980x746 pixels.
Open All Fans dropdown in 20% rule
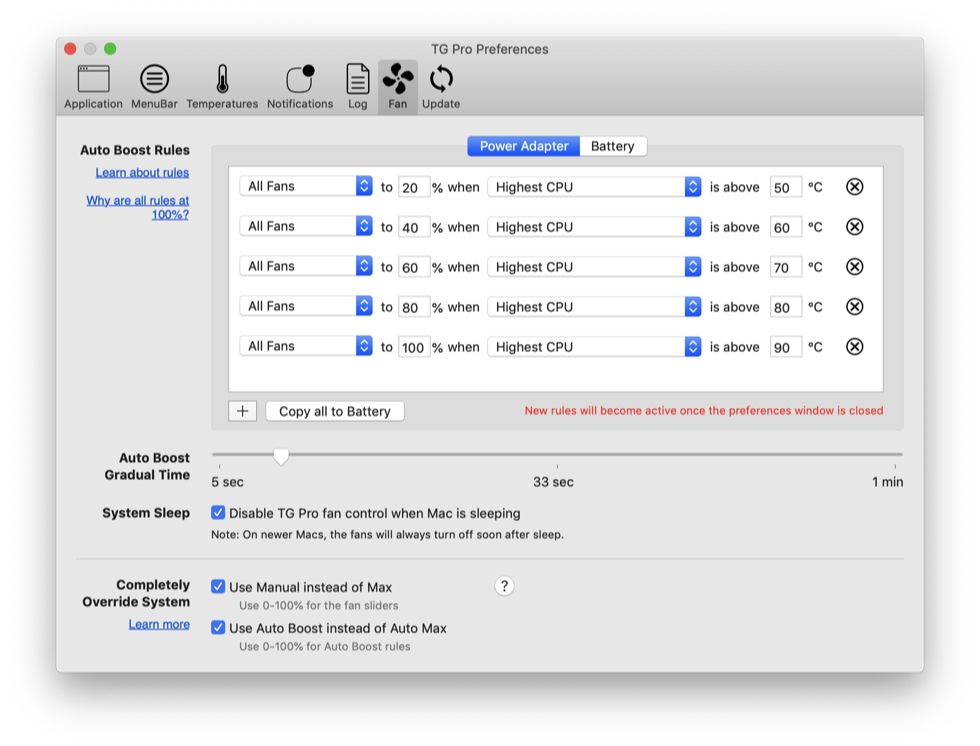[x=306, y=186]
